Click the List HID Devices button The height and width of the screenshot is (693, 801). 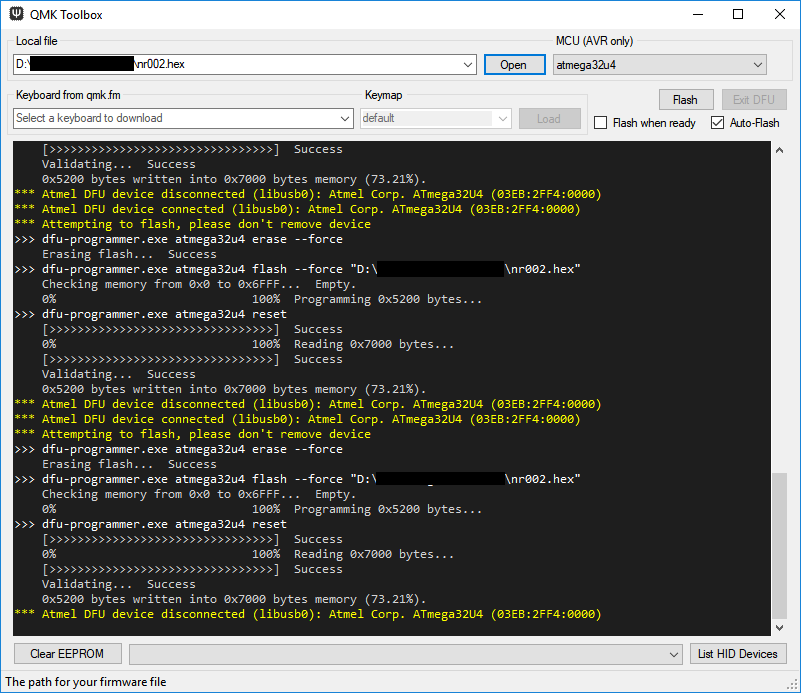pyautogui.click(x=738, y=654)
